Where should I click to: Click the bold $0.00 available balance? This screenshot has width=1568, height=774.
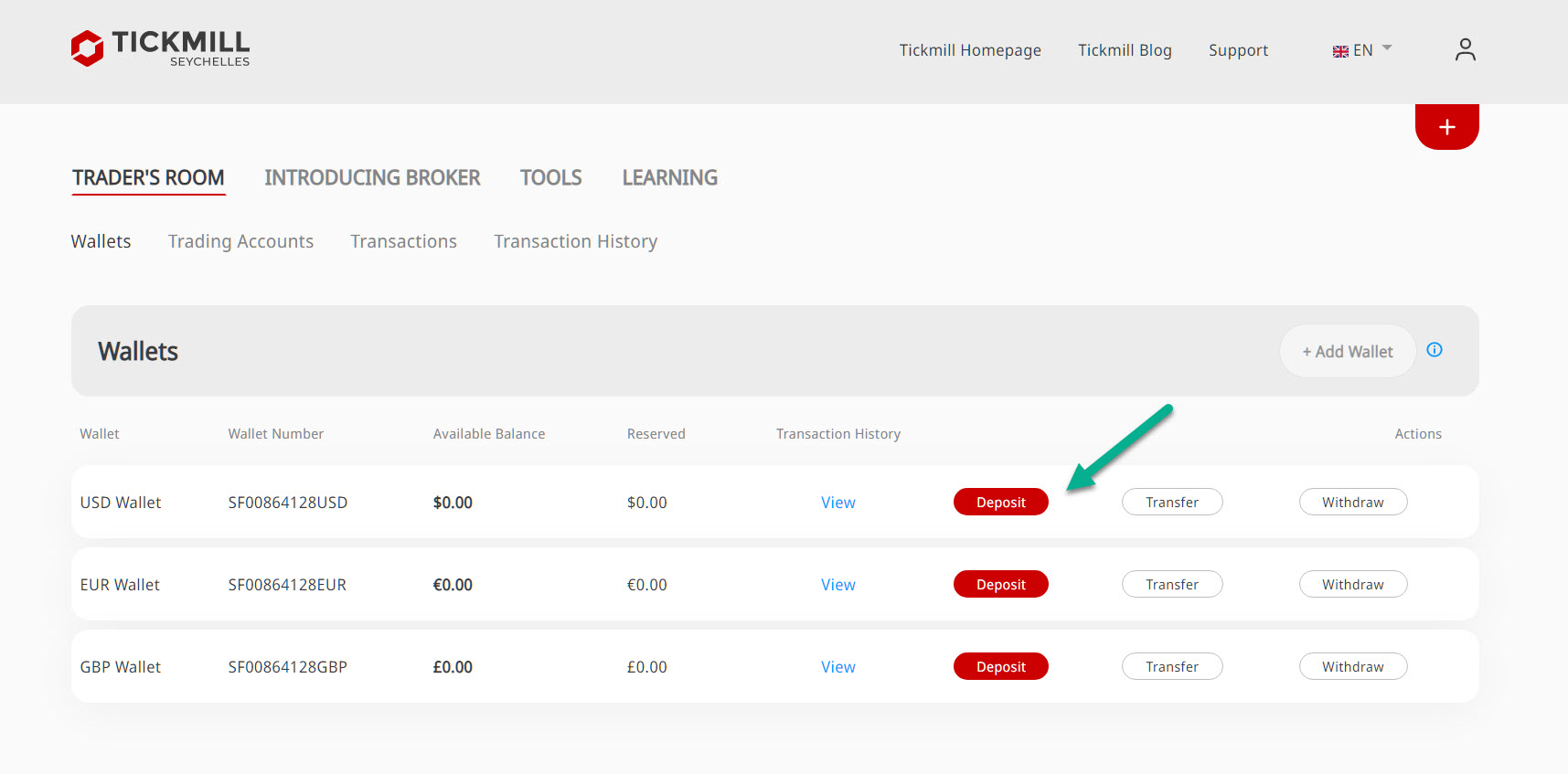453,503
